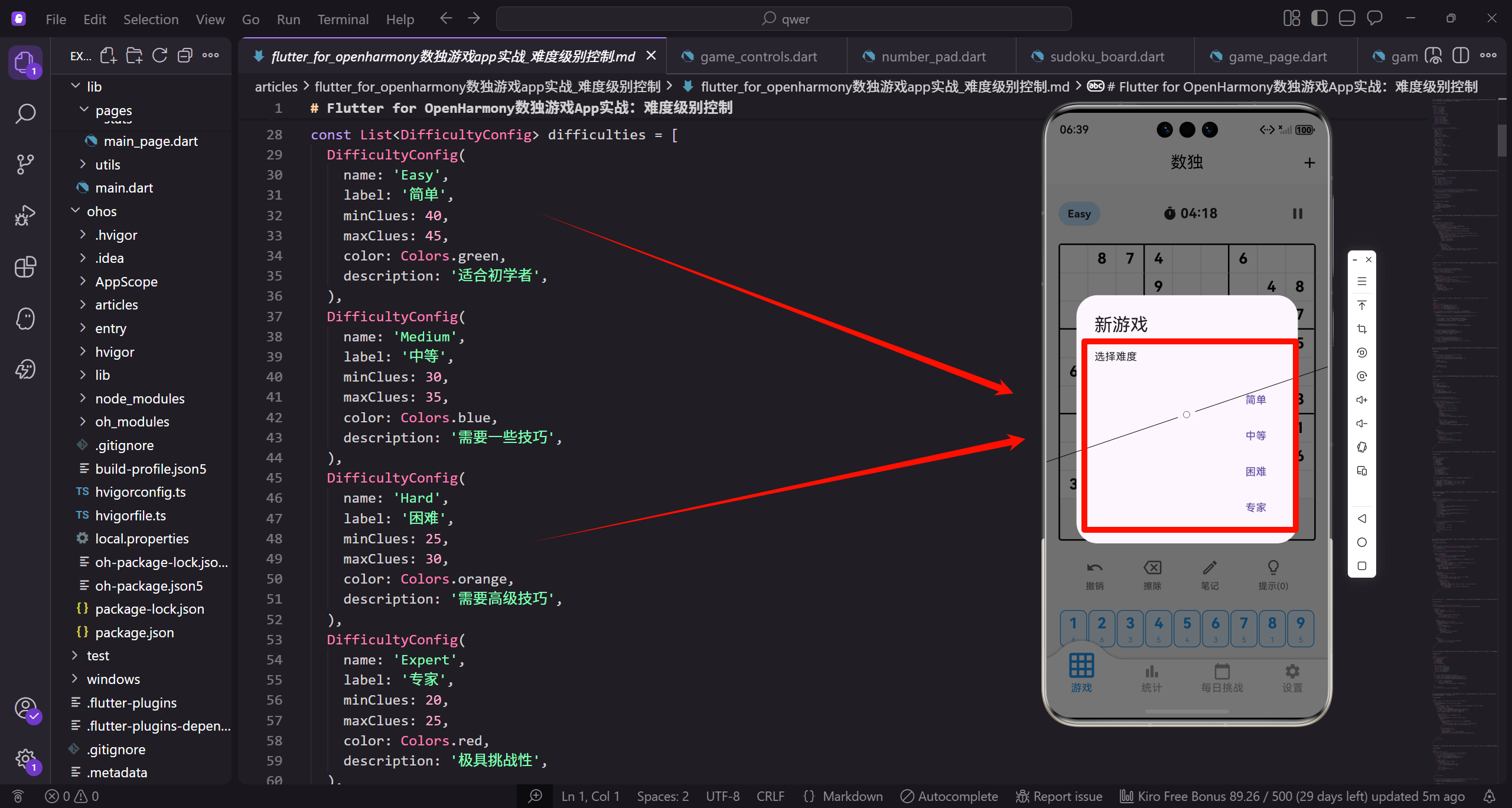Click Report issue in status bar
The image size is (1512, 808).
click(1059, 796)
